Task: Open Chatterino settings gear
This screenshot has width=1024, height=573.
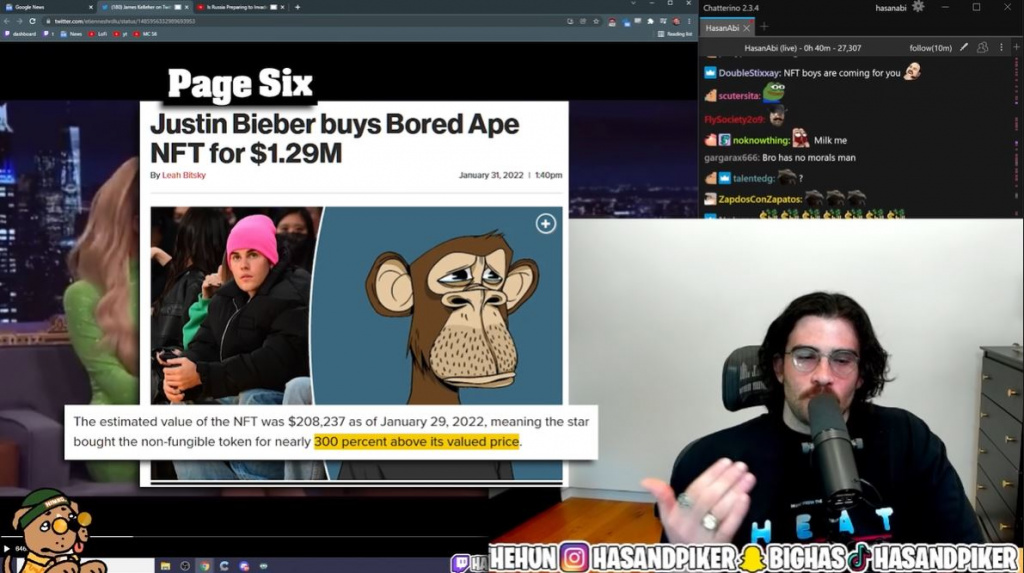Action: [918, 7]
